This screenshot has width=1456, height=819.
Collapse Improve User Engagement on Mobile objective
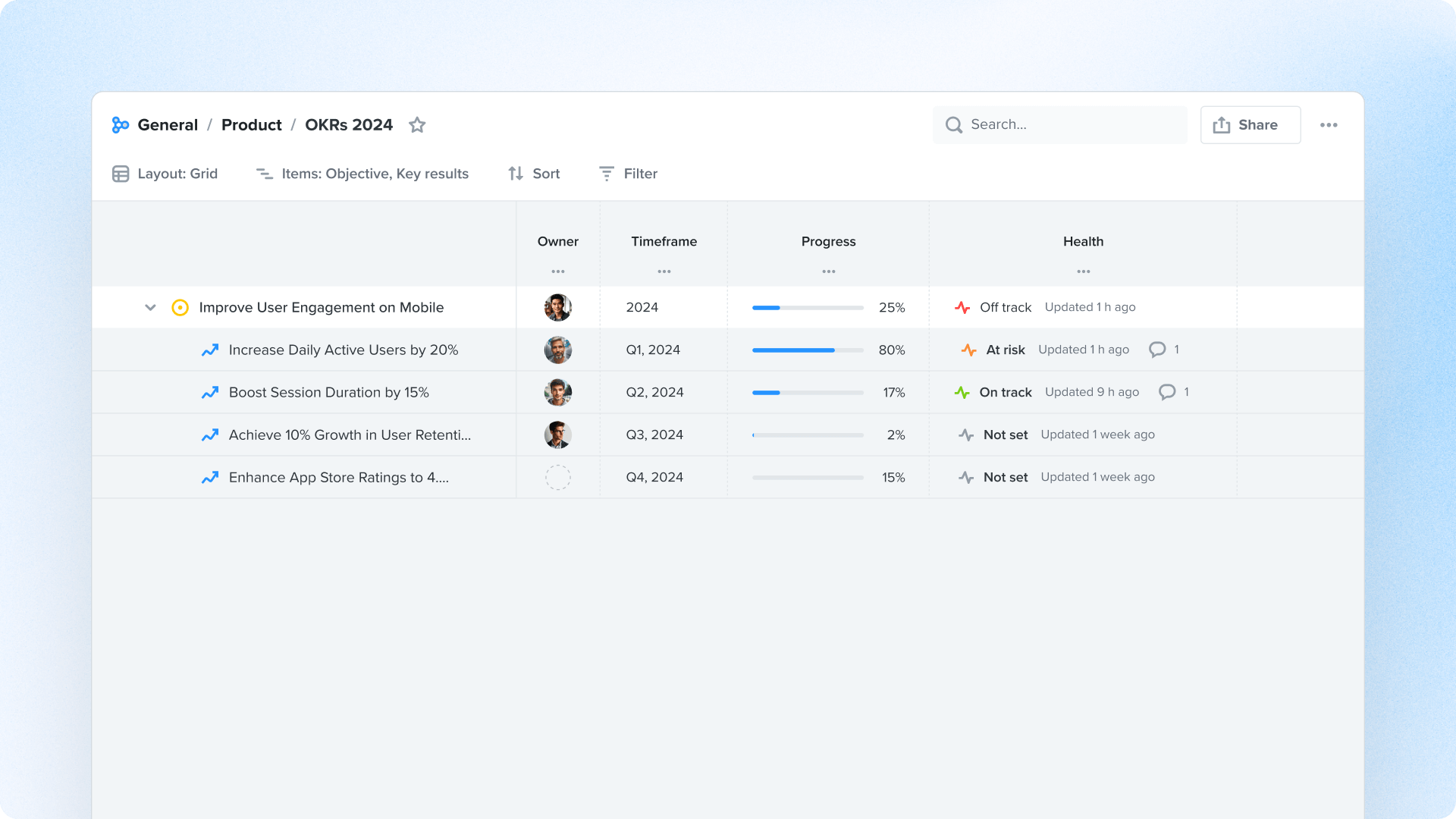point(150,307)
